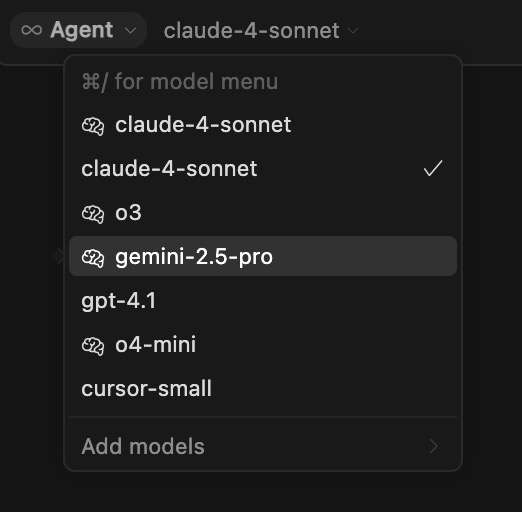Screen dimensions: 522x512
Task: Collapse the claude-4-sonnet model selector chevron
Action: point(353,31)
